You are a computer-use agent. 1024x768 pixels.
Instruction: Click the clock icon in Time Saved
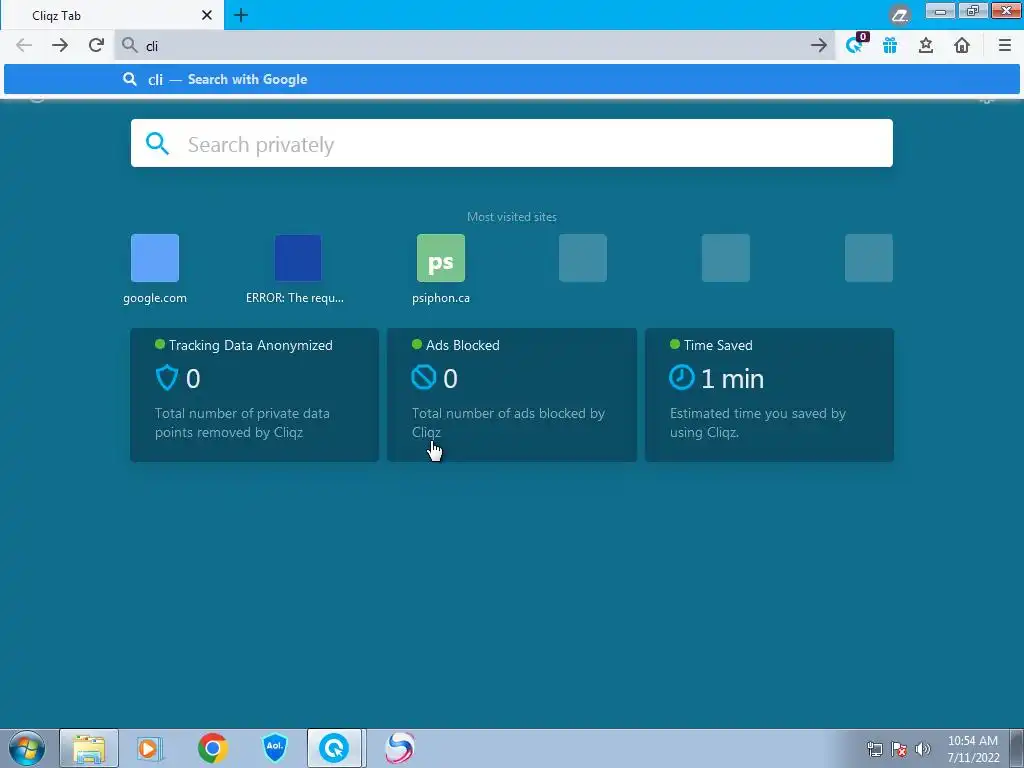point(682,377)
